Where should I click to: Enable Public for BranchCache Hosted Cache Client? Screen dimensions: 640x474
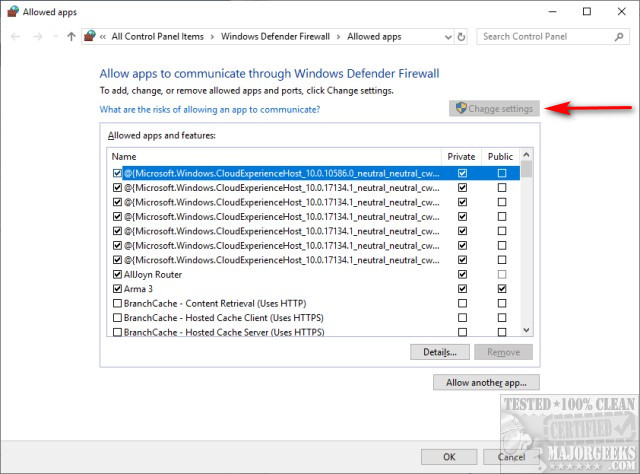[502, 318]
